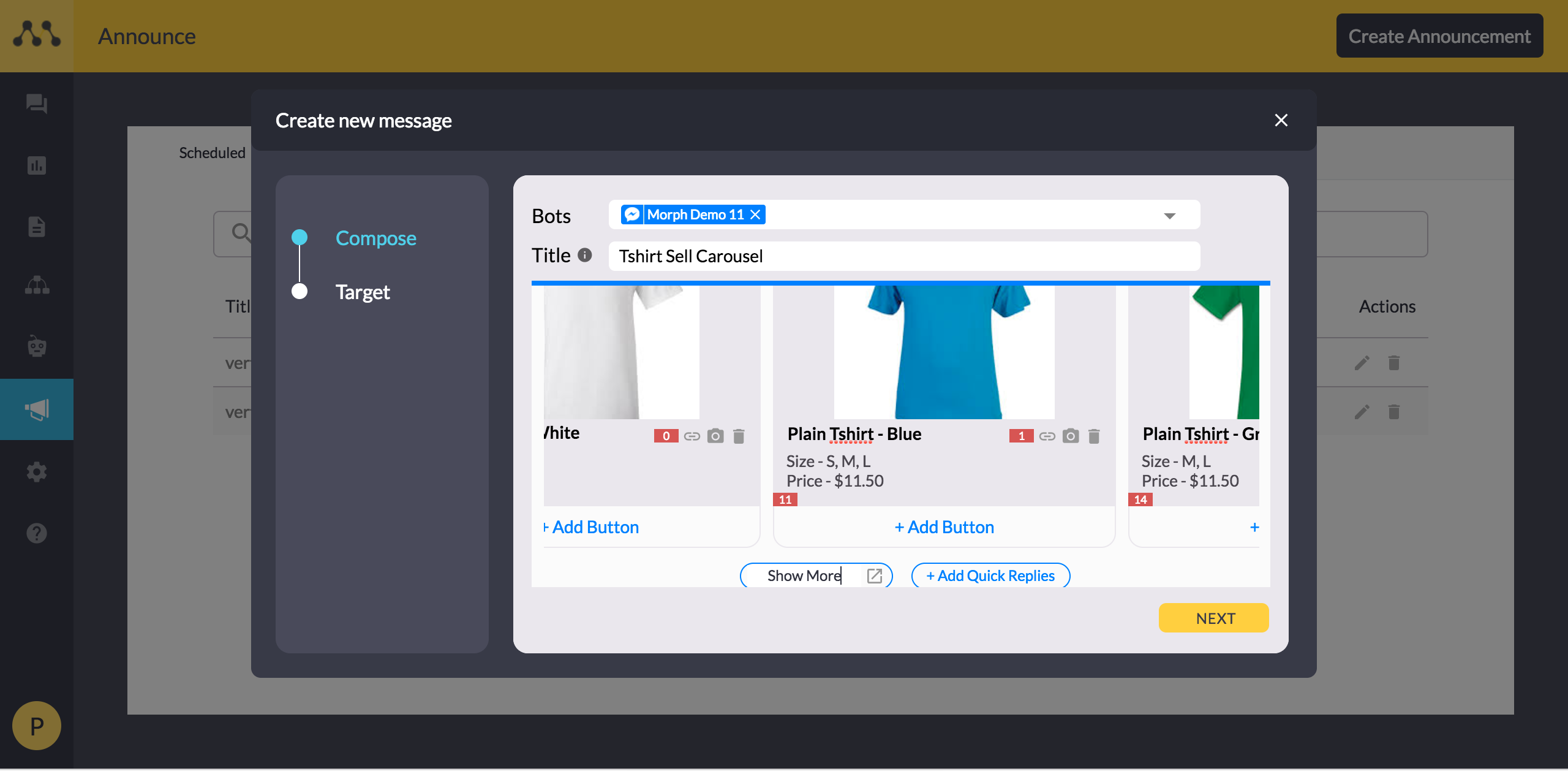
Task: Close the Create new message dialog
Action: point(1281,120)
